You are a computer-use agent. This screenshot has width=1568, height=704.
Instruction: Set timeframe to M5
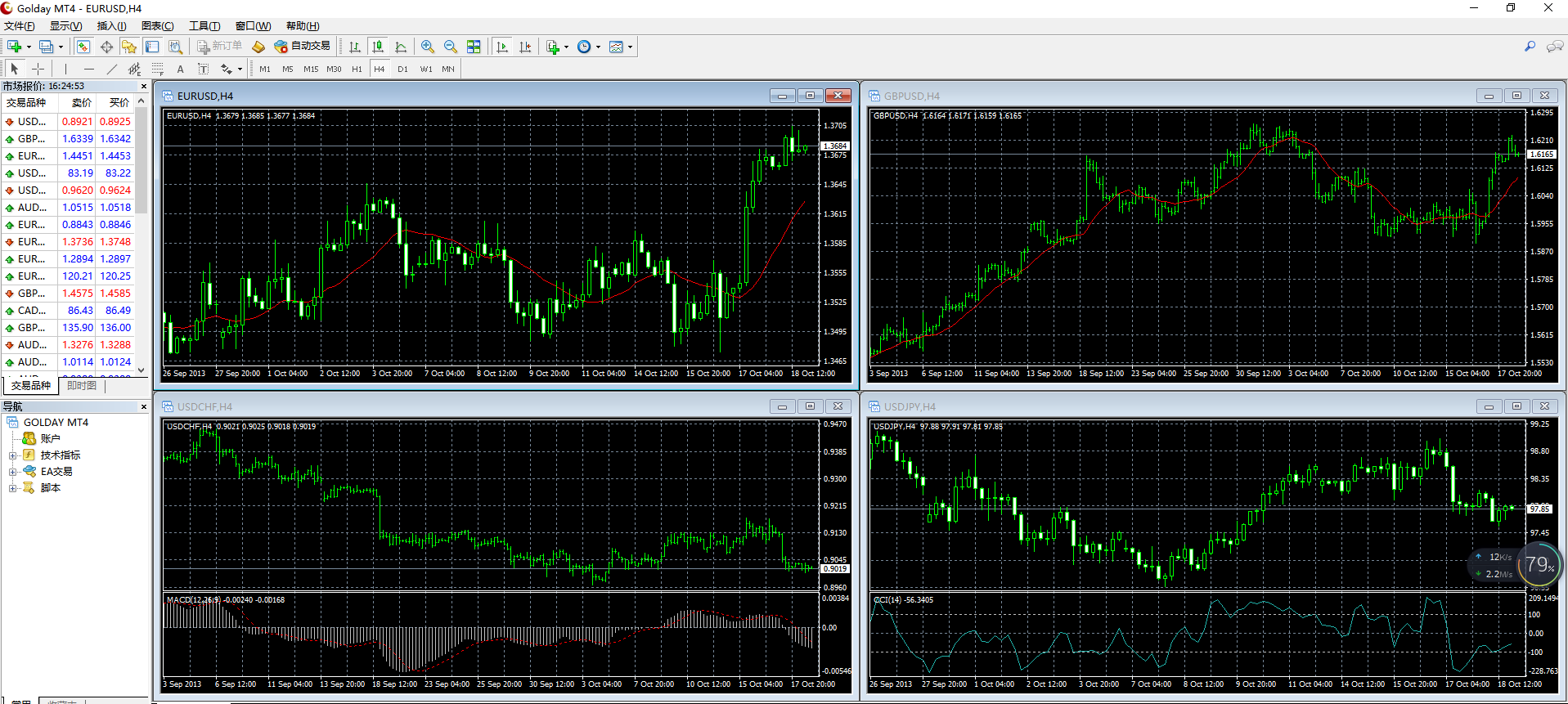point(288,69)
